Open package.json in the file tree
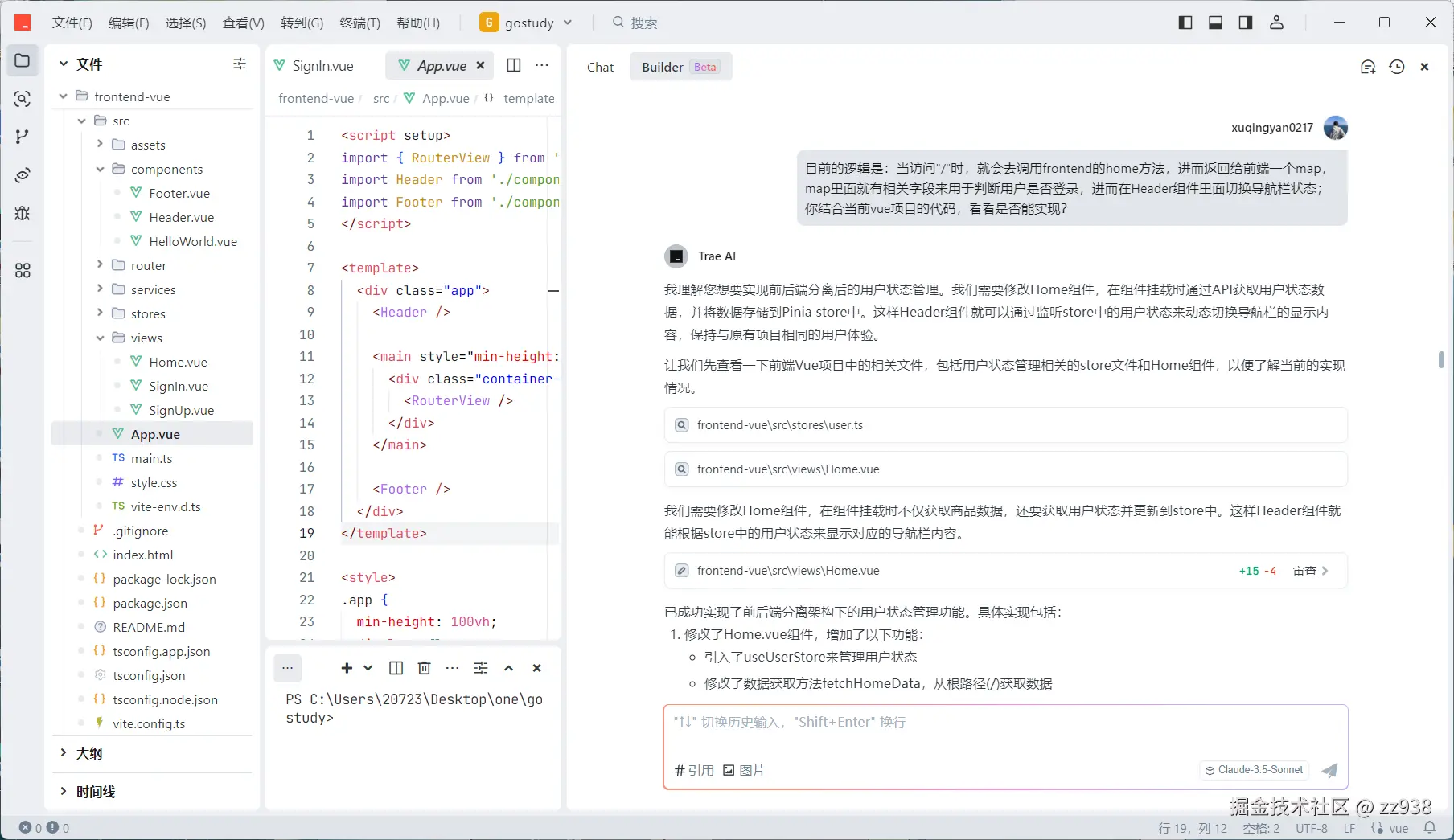1454x840 pixels. point(150,603)
